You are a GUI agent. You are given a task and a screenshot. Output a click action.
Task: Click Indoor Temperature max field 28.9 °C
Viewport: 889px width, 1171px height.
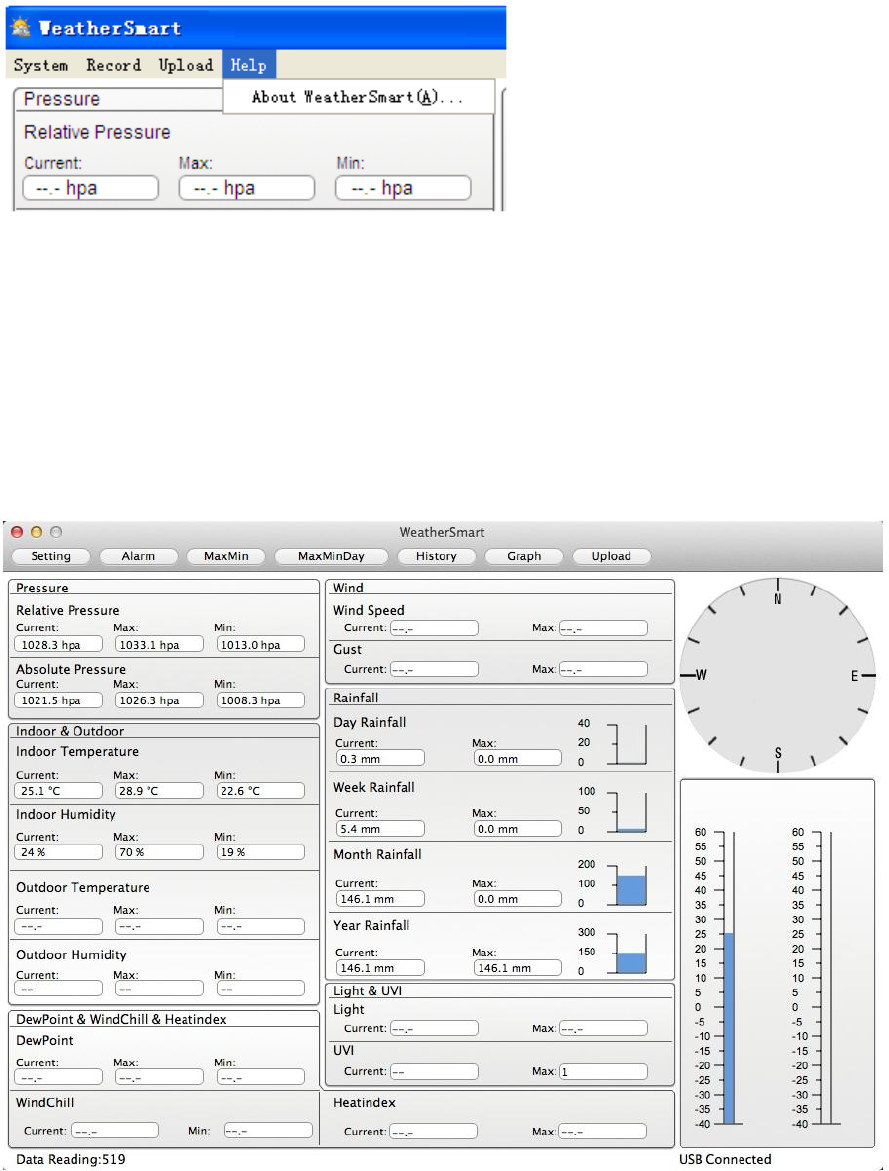[x=159, y=791]
